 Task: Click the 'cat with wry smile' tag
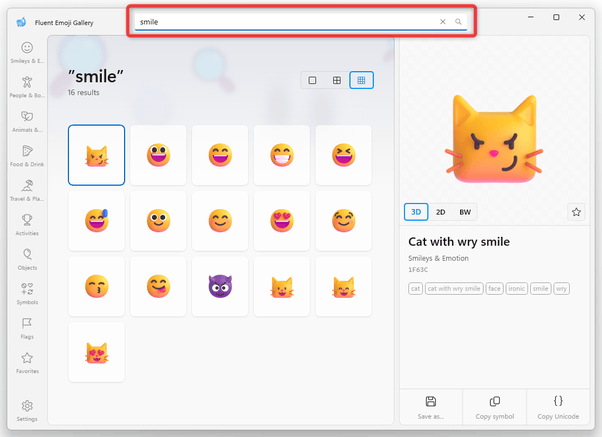click(454, 288)
